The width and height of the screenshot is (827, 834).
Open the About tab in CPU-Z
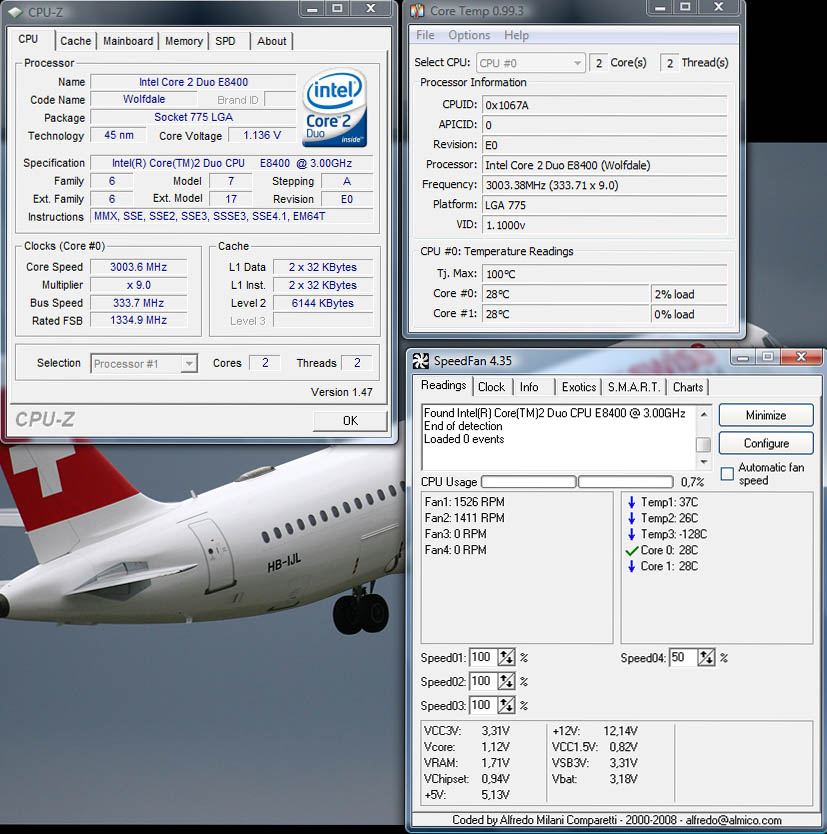(271, 41)
